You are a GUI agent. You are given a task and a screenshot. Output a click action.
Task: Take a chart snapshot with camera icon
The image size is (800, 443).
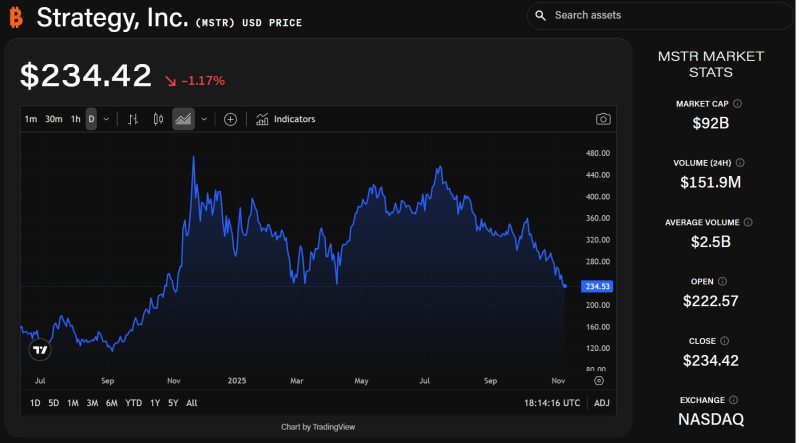(x=603, y=119)
